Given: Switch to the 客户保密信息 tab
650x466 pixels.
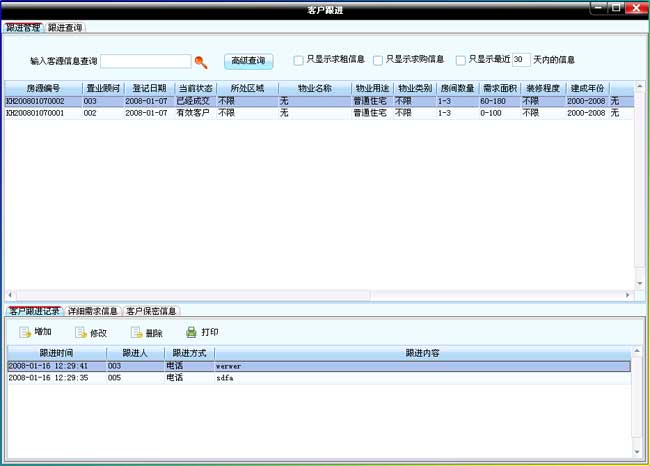Looking at the screenshot, I should [152, 311].
